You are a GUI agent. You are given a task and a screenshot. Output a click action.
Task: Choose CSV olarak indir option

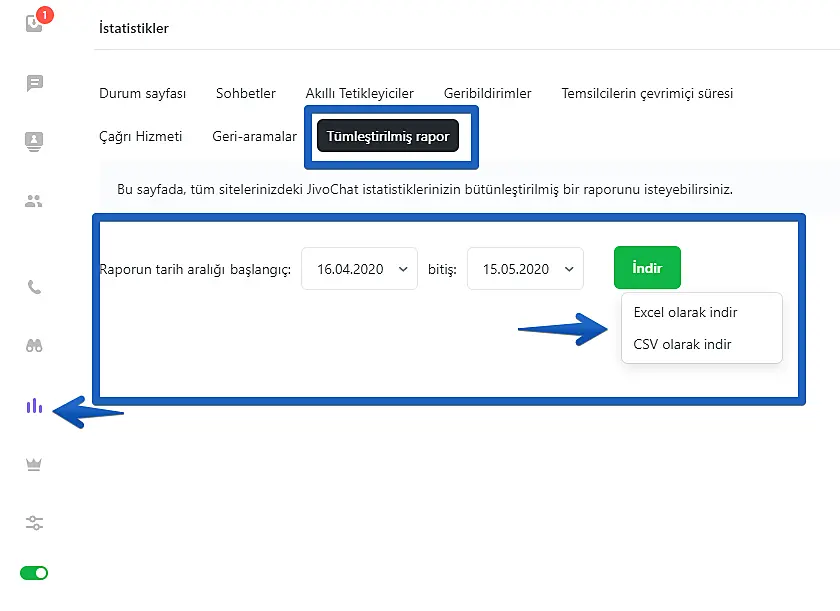coord(683,344)
